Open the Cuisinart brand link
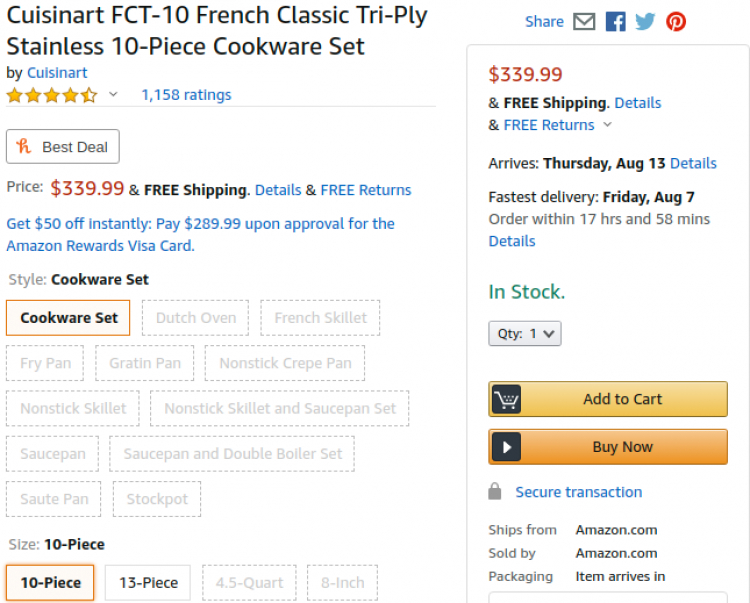The image size is (750, 603). tap(57, 73)
